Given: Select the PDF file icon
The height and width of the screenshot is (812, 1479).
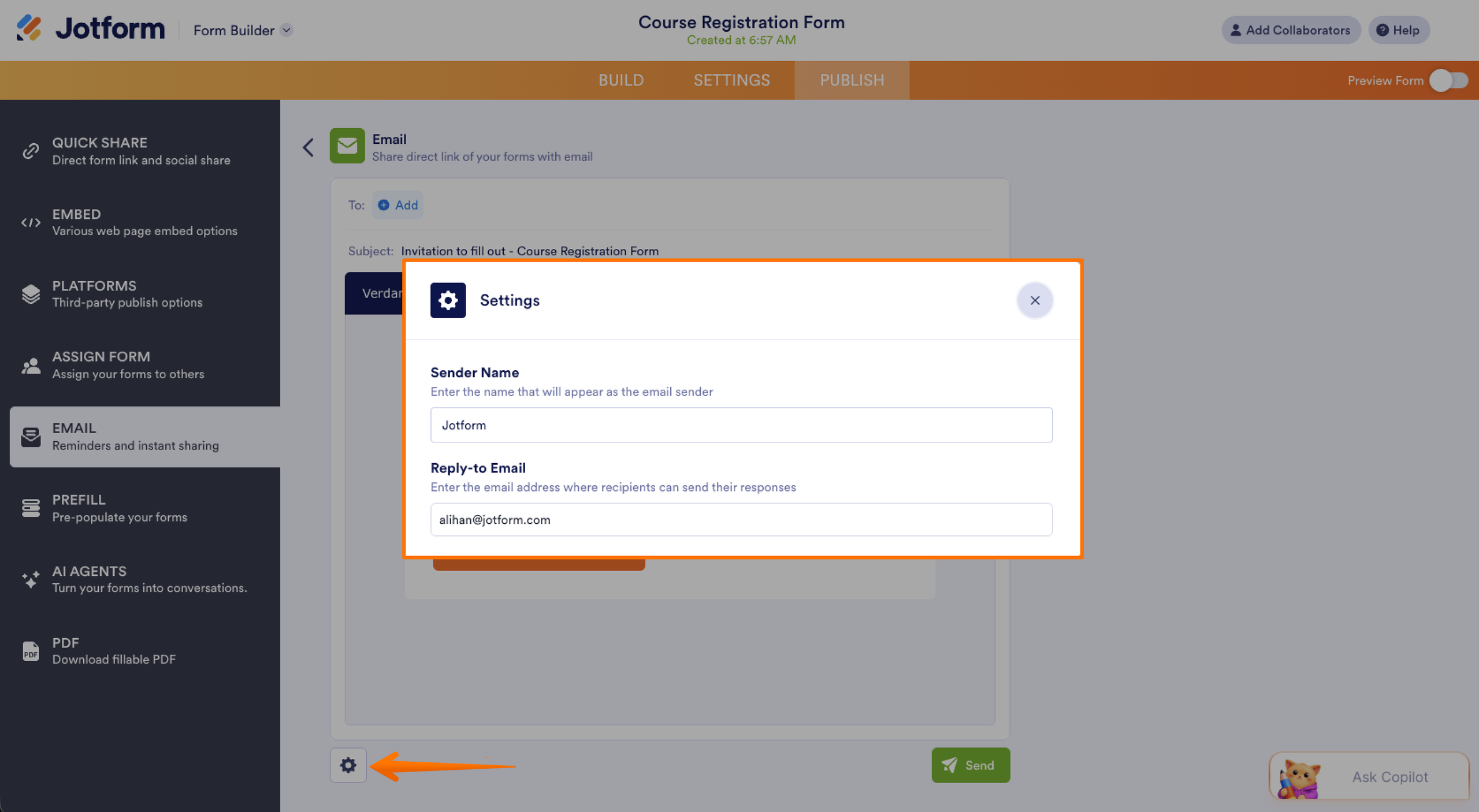Looking at the screenshot, I should pos(31,651).
